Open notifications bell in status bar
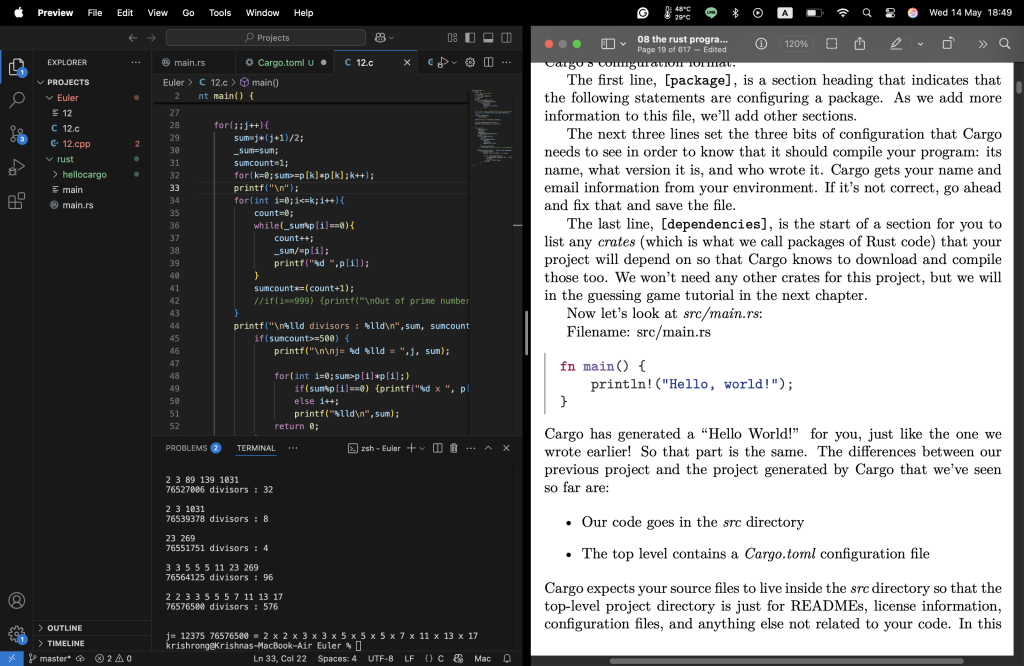Viewport: 1024px width, 666px height. 507,658
